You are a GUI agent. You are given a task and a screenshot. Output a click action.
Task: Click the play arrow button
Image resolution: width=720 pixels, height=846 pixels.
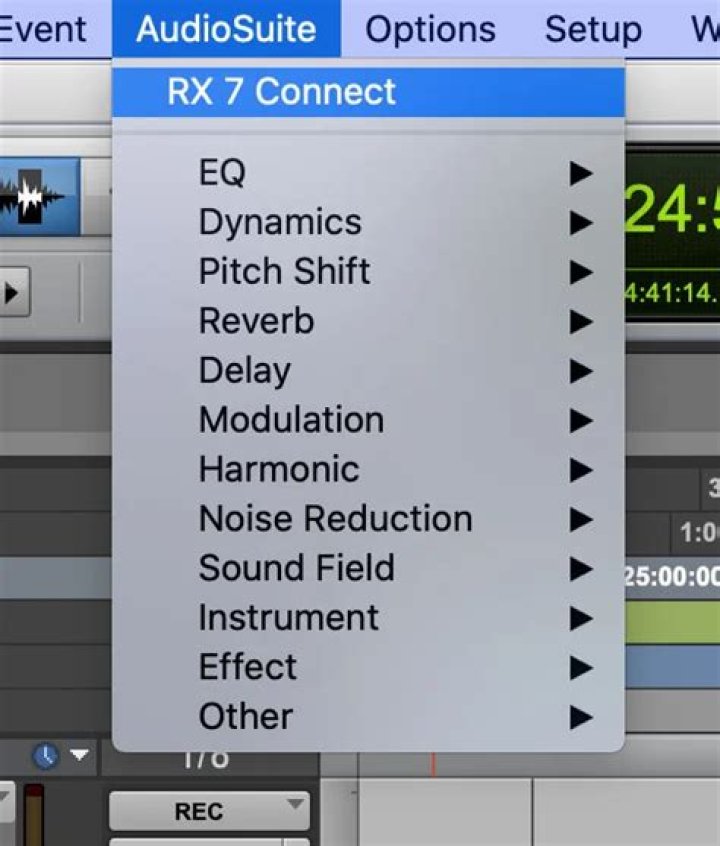[13, 293]
